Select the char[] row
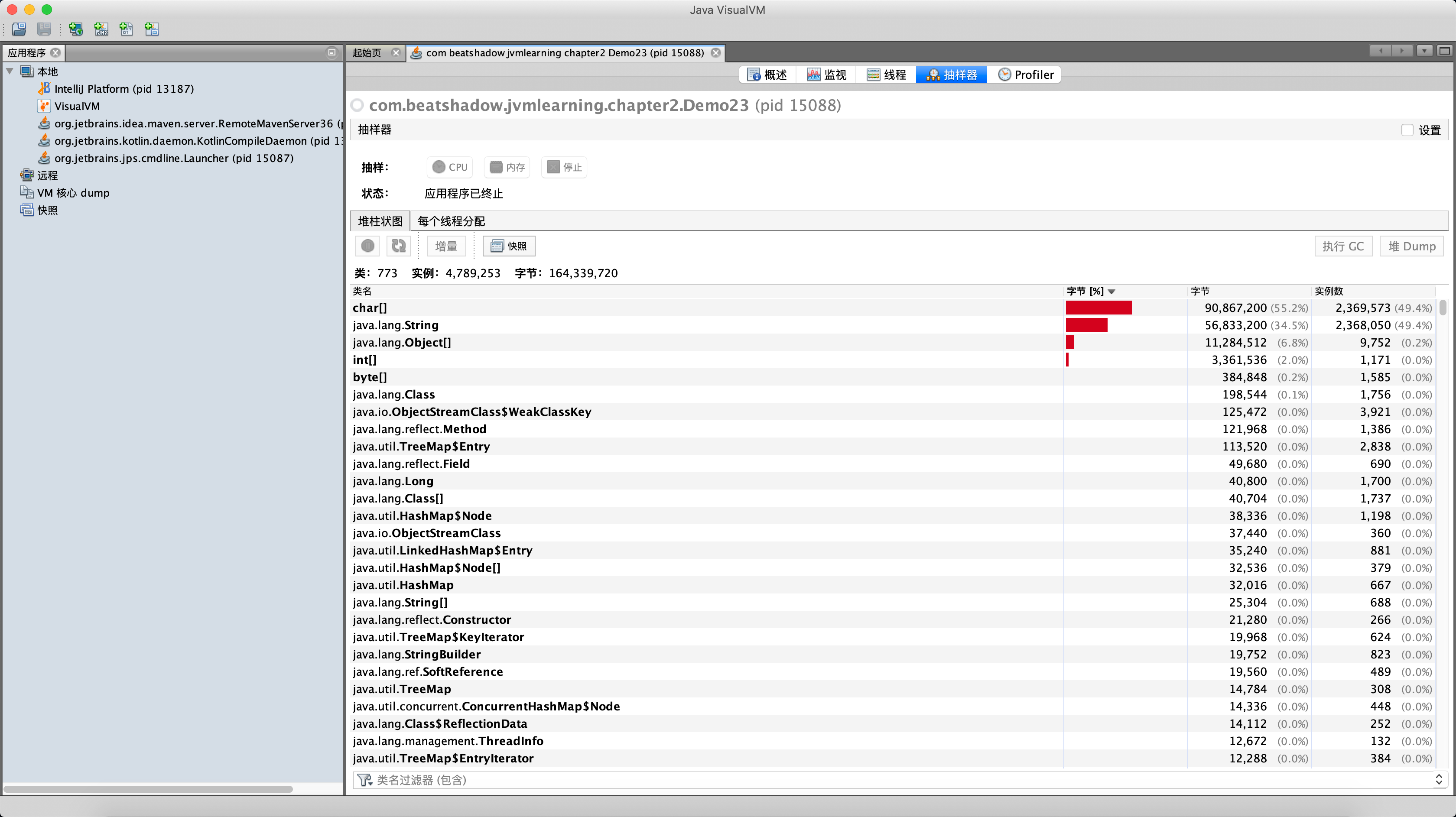The height and width of the screenshot is (817, 1456). (x=893, y=308)
